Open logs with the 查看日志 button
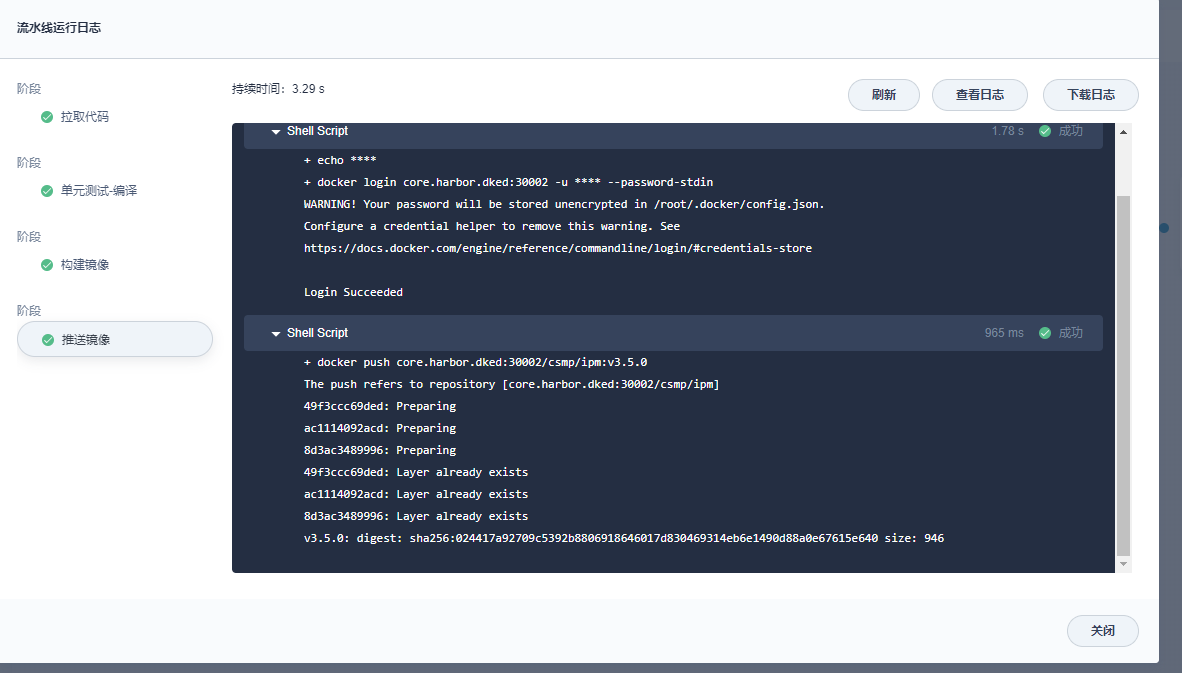 click(x=980, y=95)
